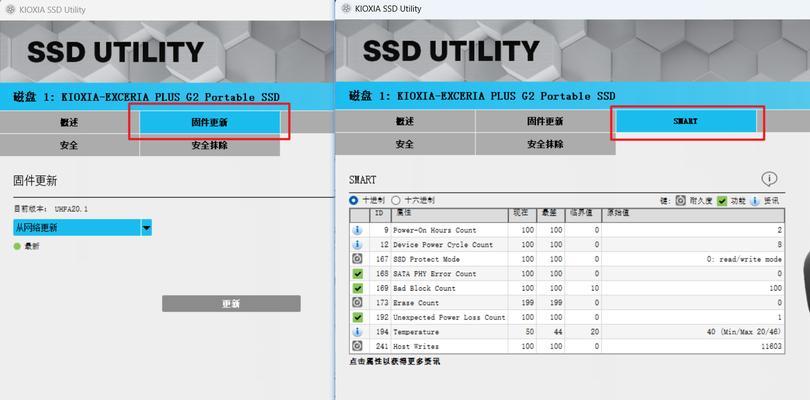
Task: Open the speech-bubble info icon beside SMART heading
Action: [x=769, y=179]
